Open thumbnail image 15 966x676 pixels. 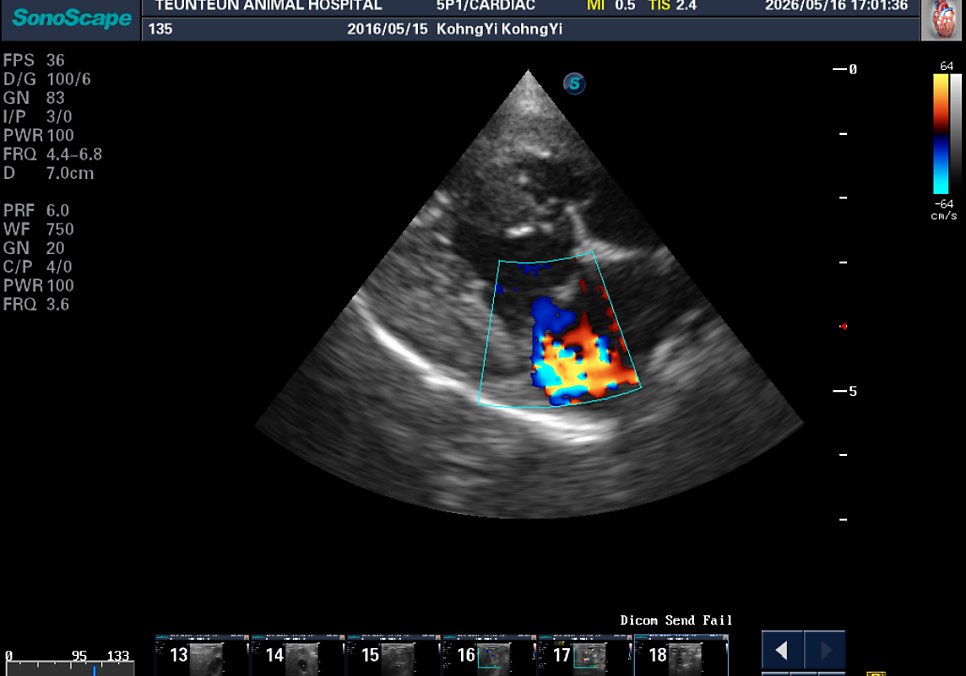click(x=393, y=655)
